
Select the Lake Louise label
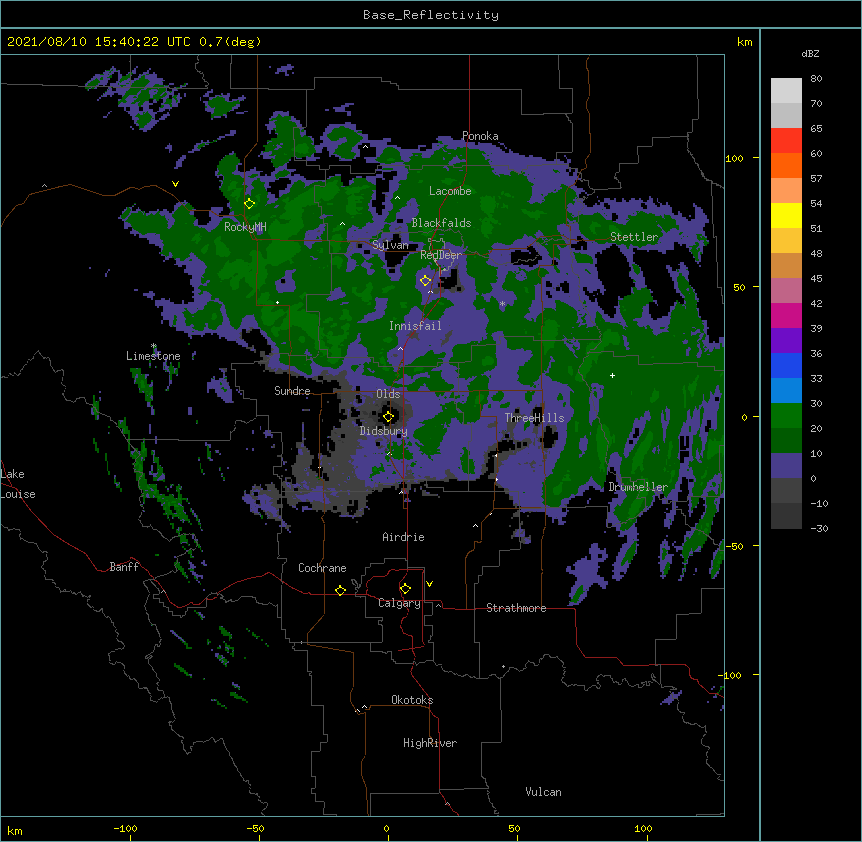pos(18,484)
